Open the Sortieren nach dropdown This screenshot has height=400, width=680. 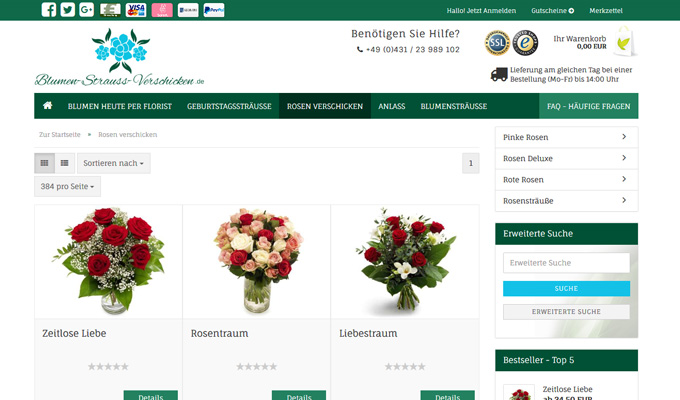point(114,163)
